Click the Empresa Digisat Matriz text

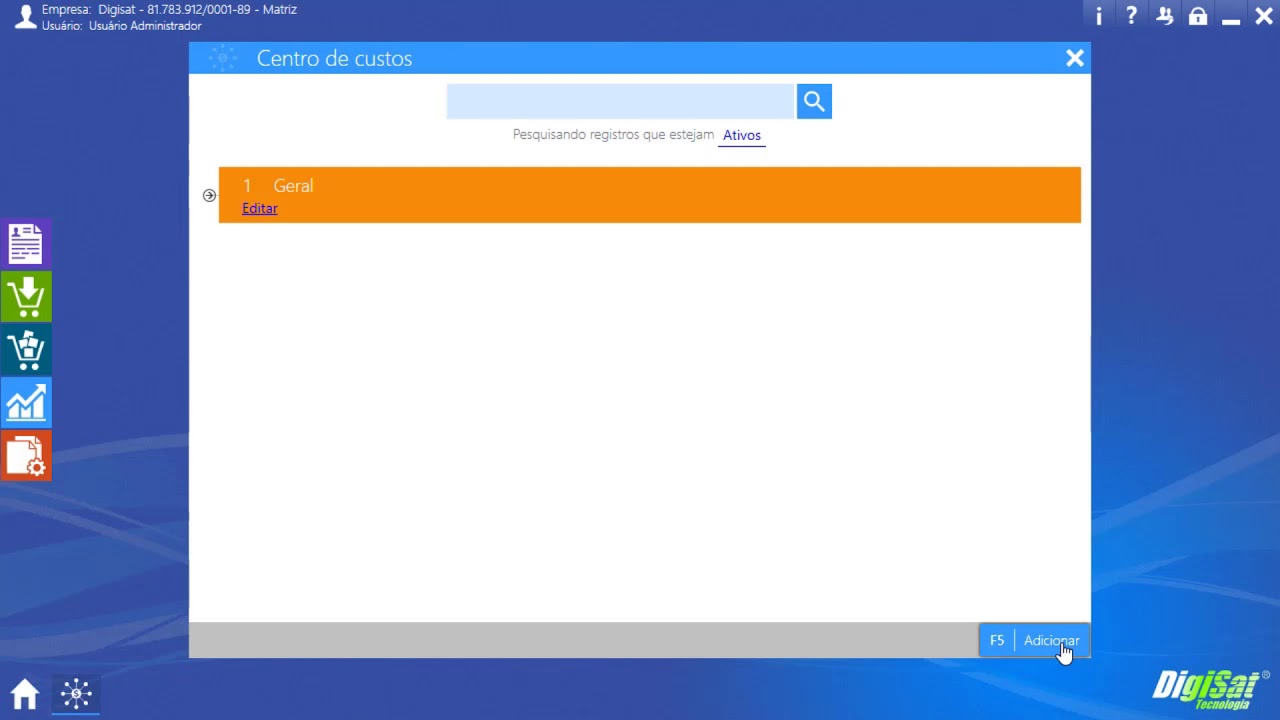tap(169, 10)
